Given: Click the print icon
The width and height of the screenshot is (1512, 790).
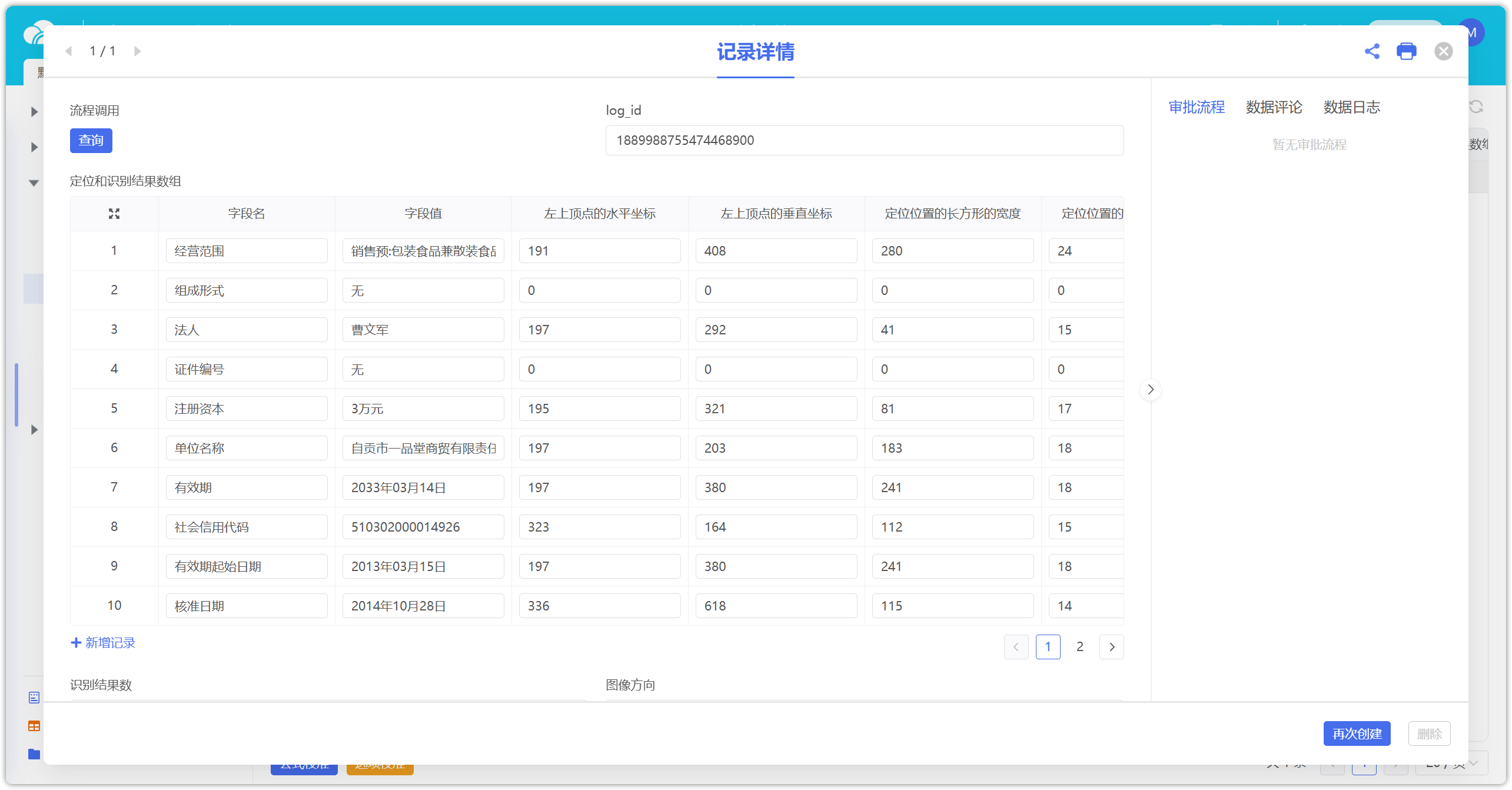Looking at the screenshot, I should (1406, 51).
